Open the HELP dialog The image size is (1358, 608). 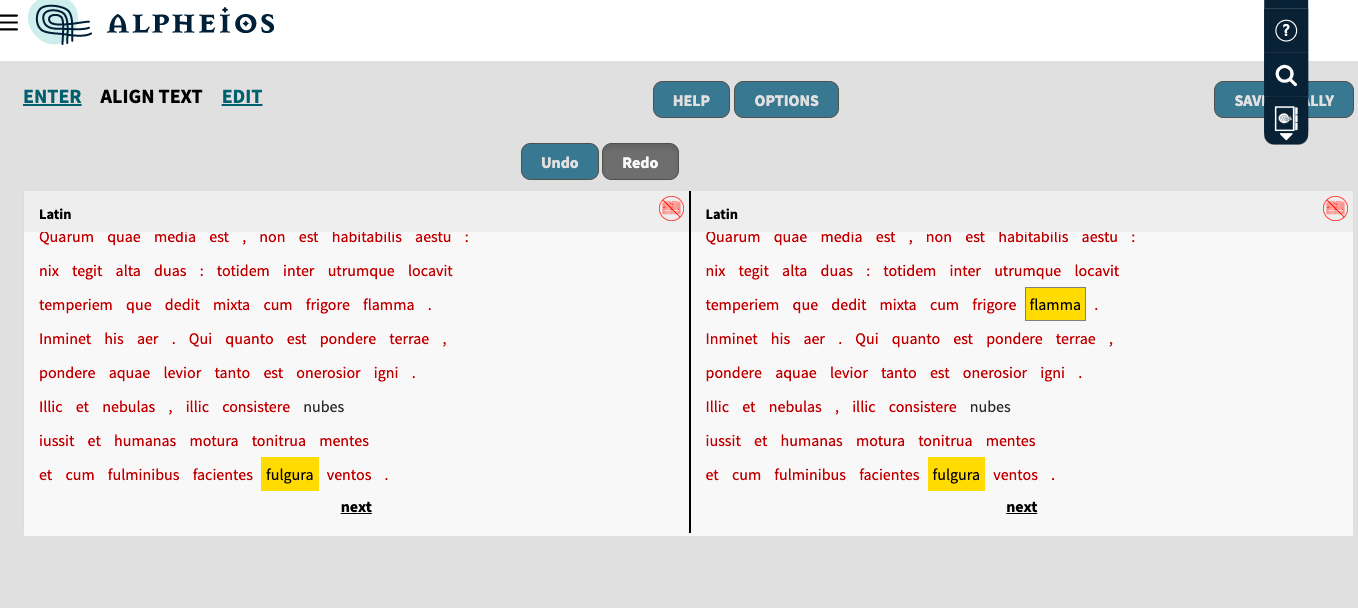690,99
